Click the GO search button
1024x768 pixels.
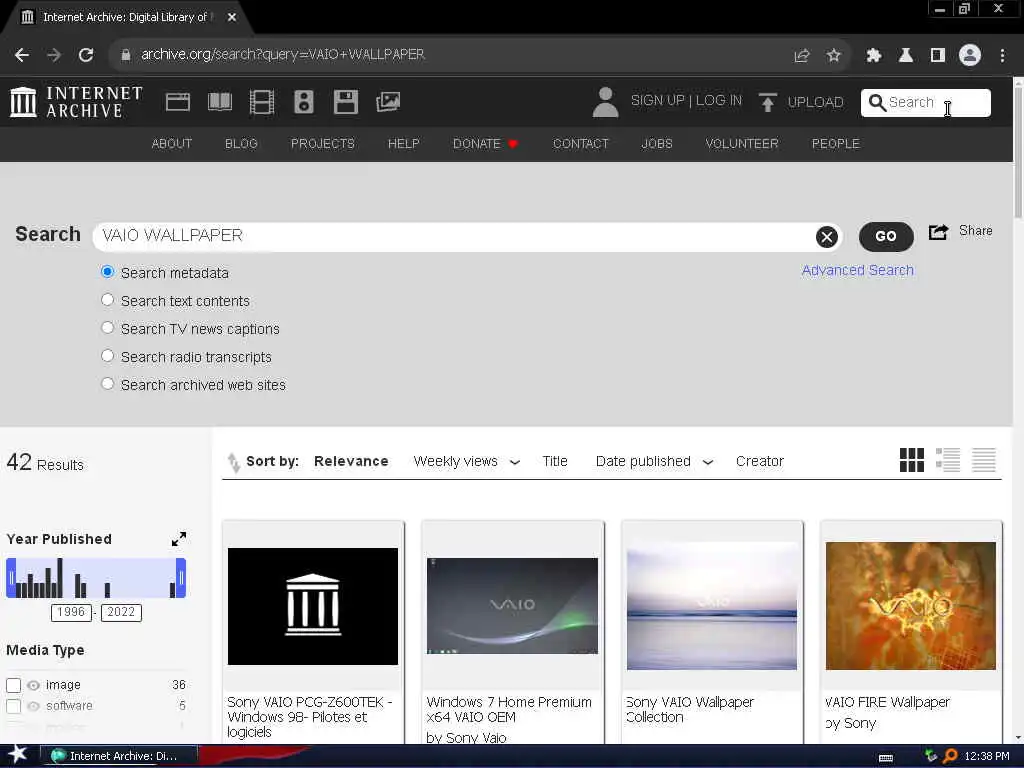[x=886, y=236]
